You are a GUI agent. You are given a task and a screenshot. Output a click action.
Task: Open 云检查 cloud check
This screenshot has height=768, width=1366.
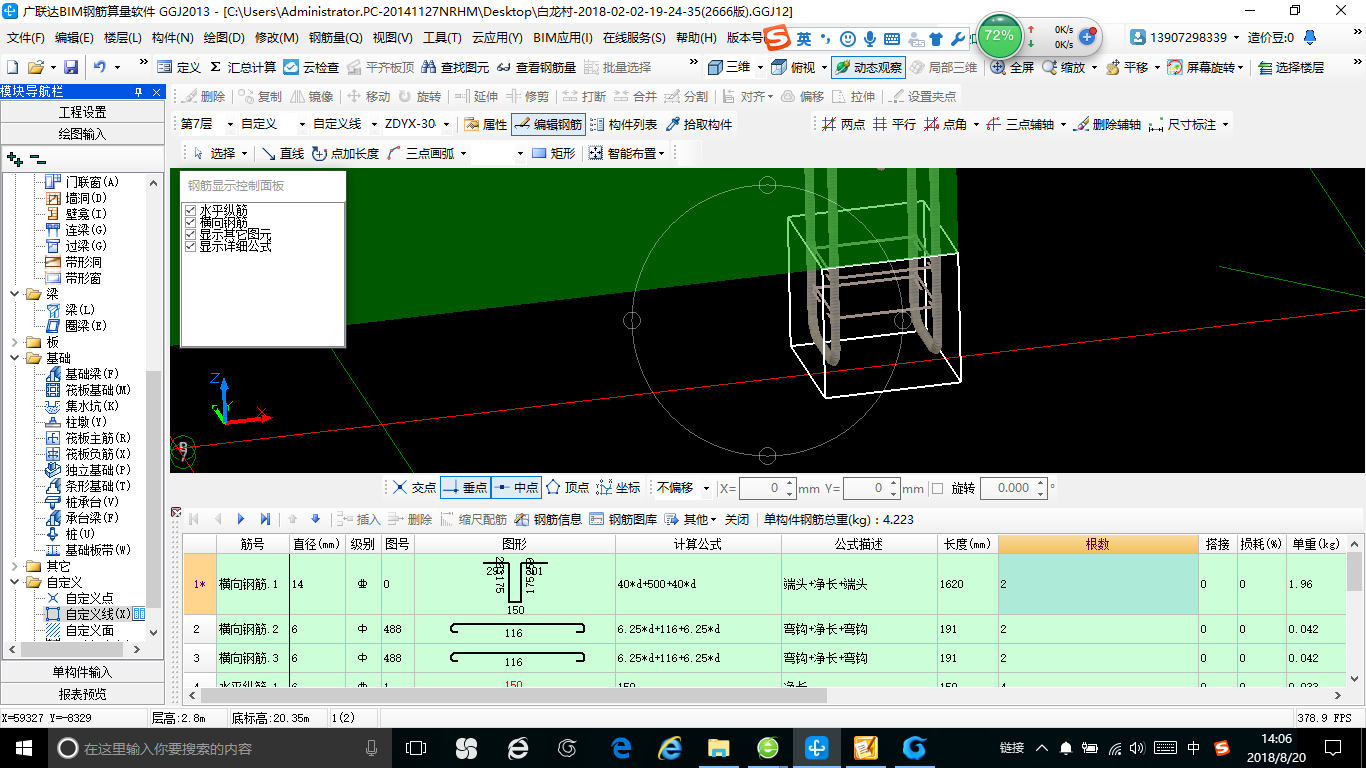tap(311, 67)
